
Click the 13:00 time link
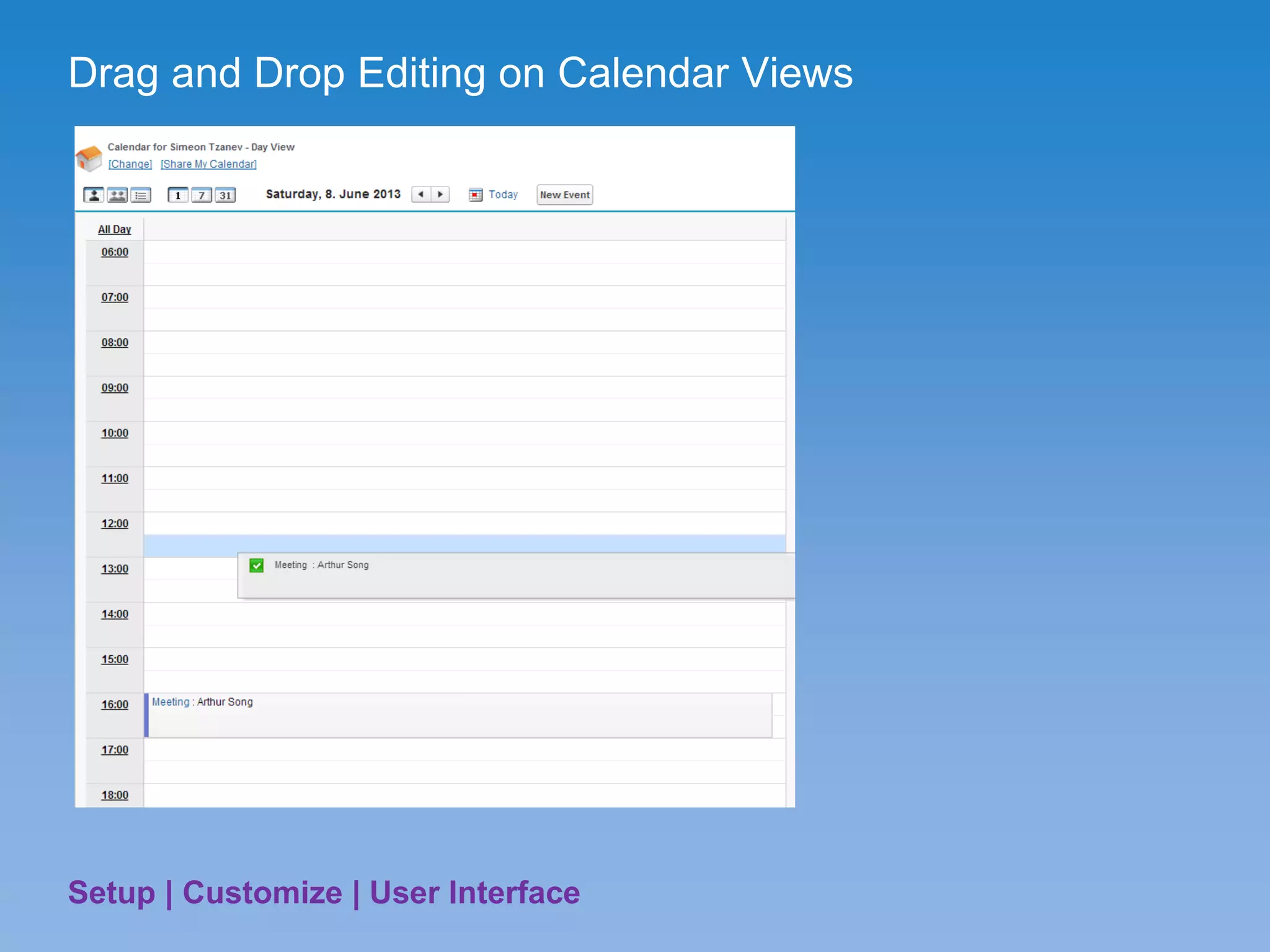tap(115, 569)
